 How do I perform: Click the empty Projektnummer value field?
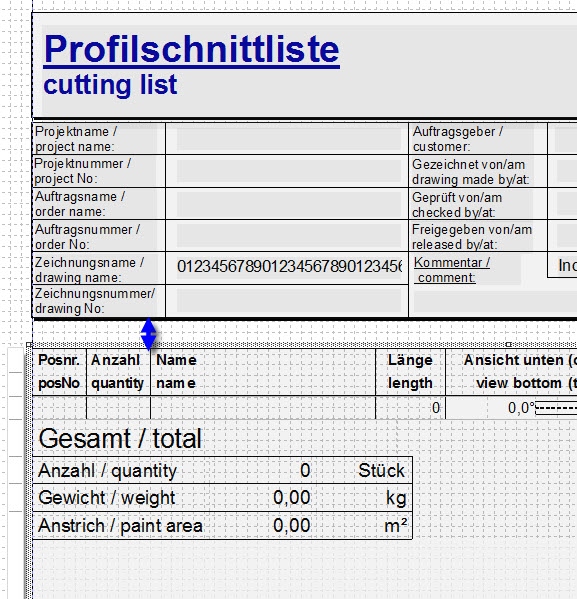tap(289, 171)
